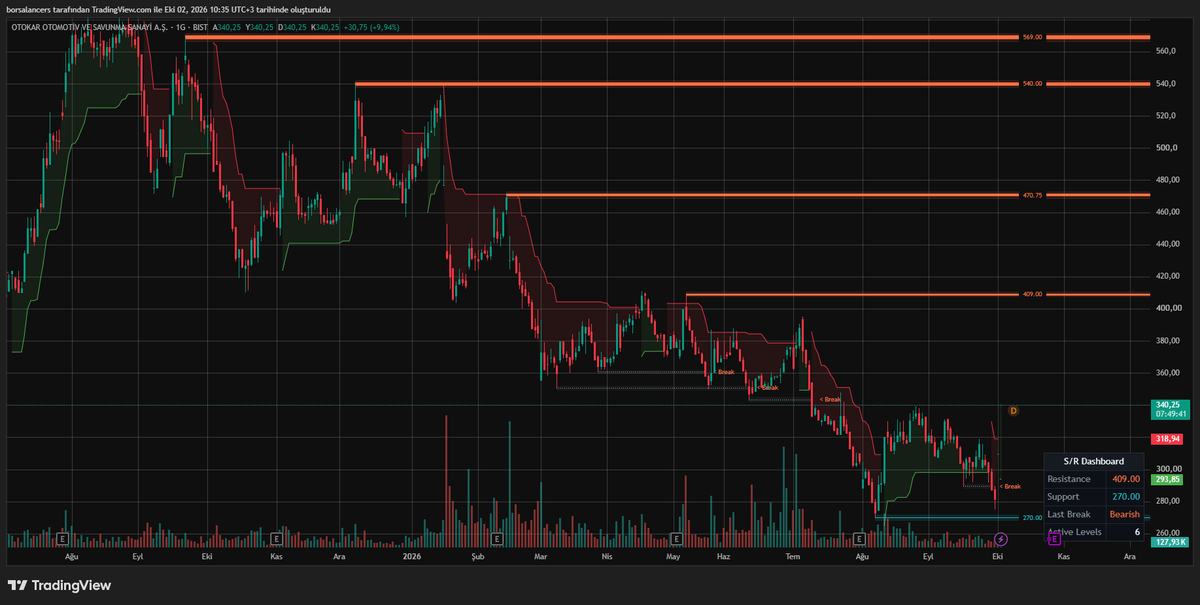The image size is (1200, 605).
Task: Click the BIST exchange label
Action: click(x=198, y=27)
